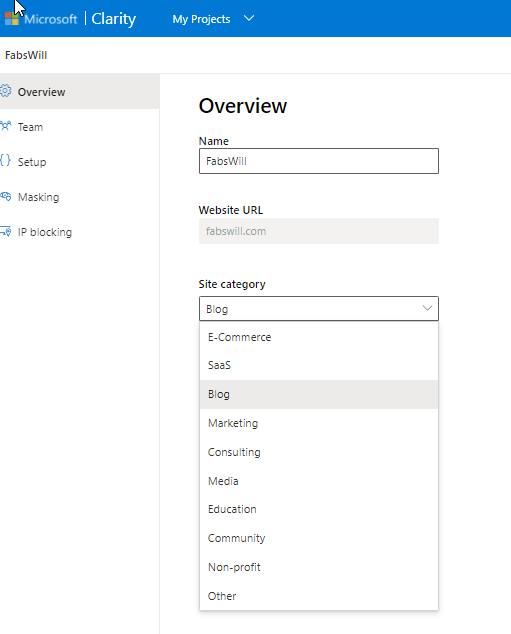Click the disabled Website URL field
511x634 pixels.
coord(319,231)
